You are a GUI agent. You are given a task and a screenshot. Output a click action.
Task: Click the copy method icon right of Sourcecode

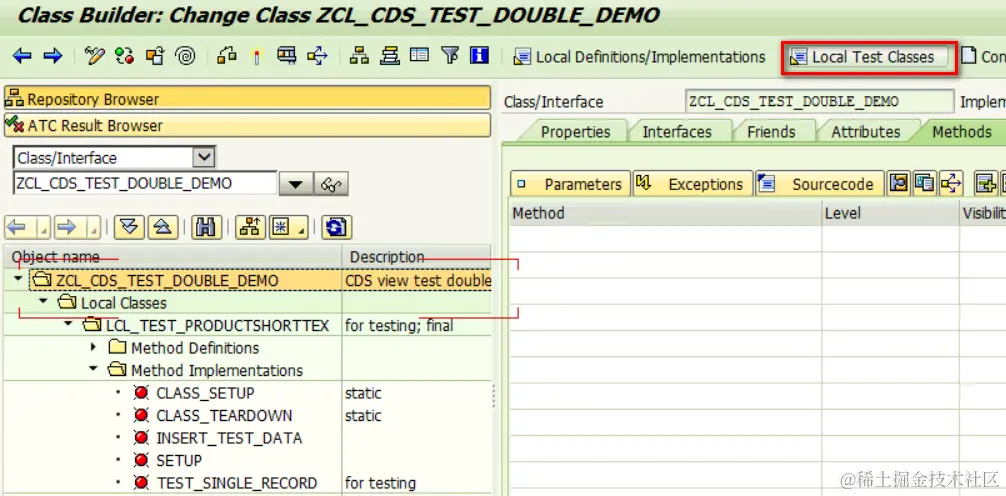pyautogui.click(x=925, y=184)
